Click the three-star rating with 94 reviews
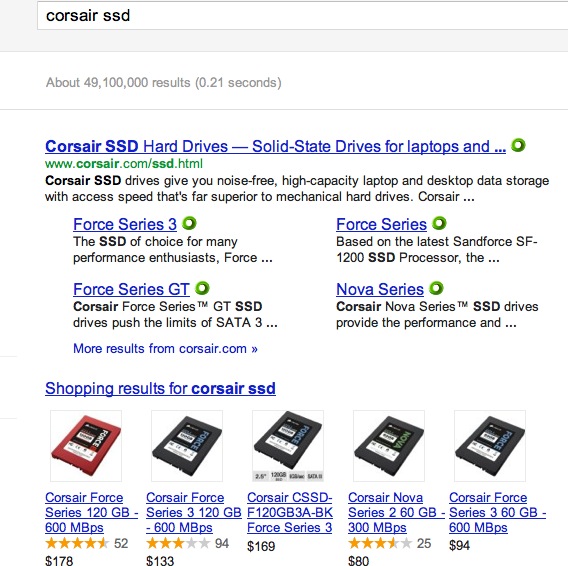 click(x=178, y=543)
